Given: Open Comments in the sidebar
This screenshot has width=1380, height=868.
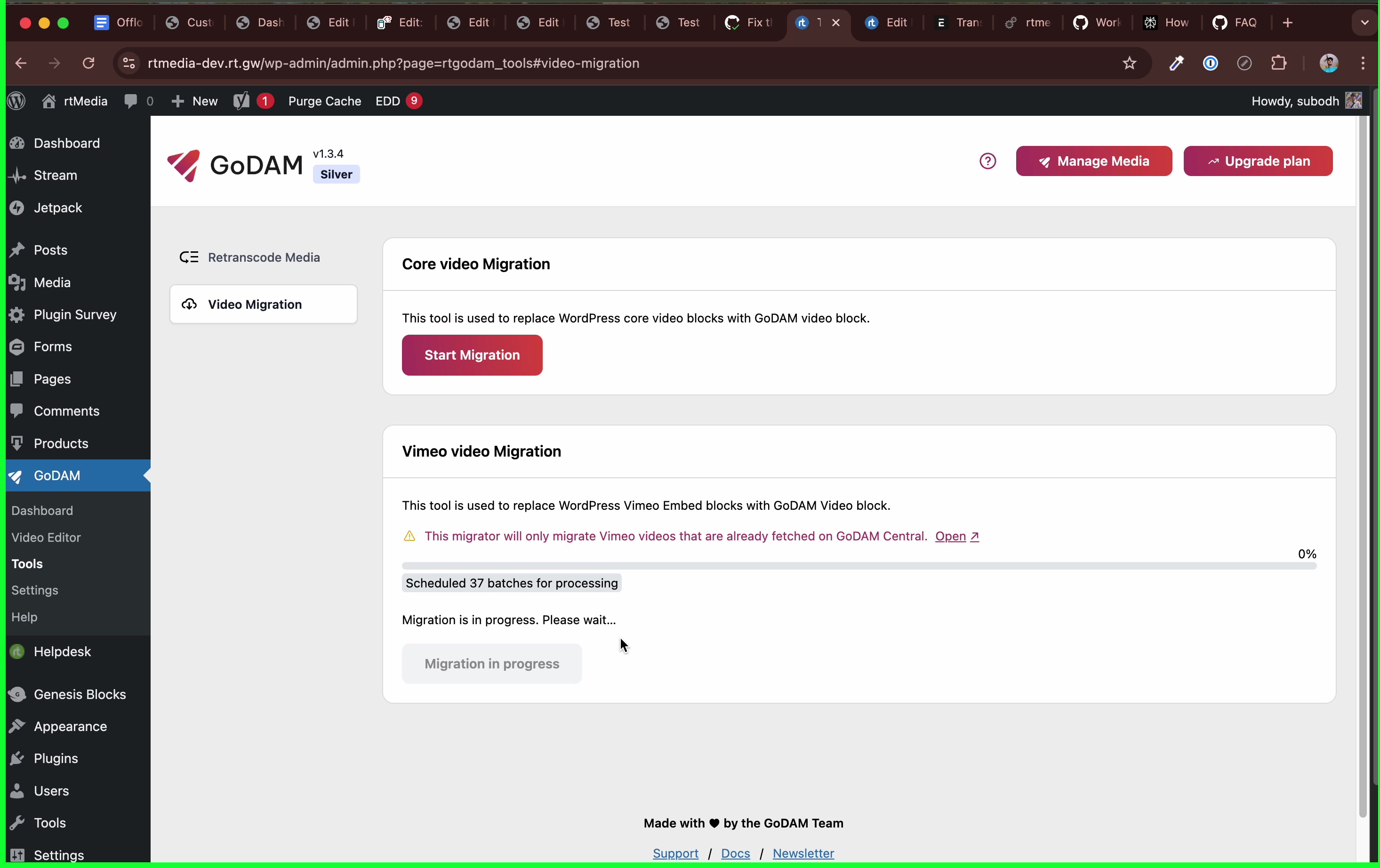Looking at the screenshot, I should 78,411.
